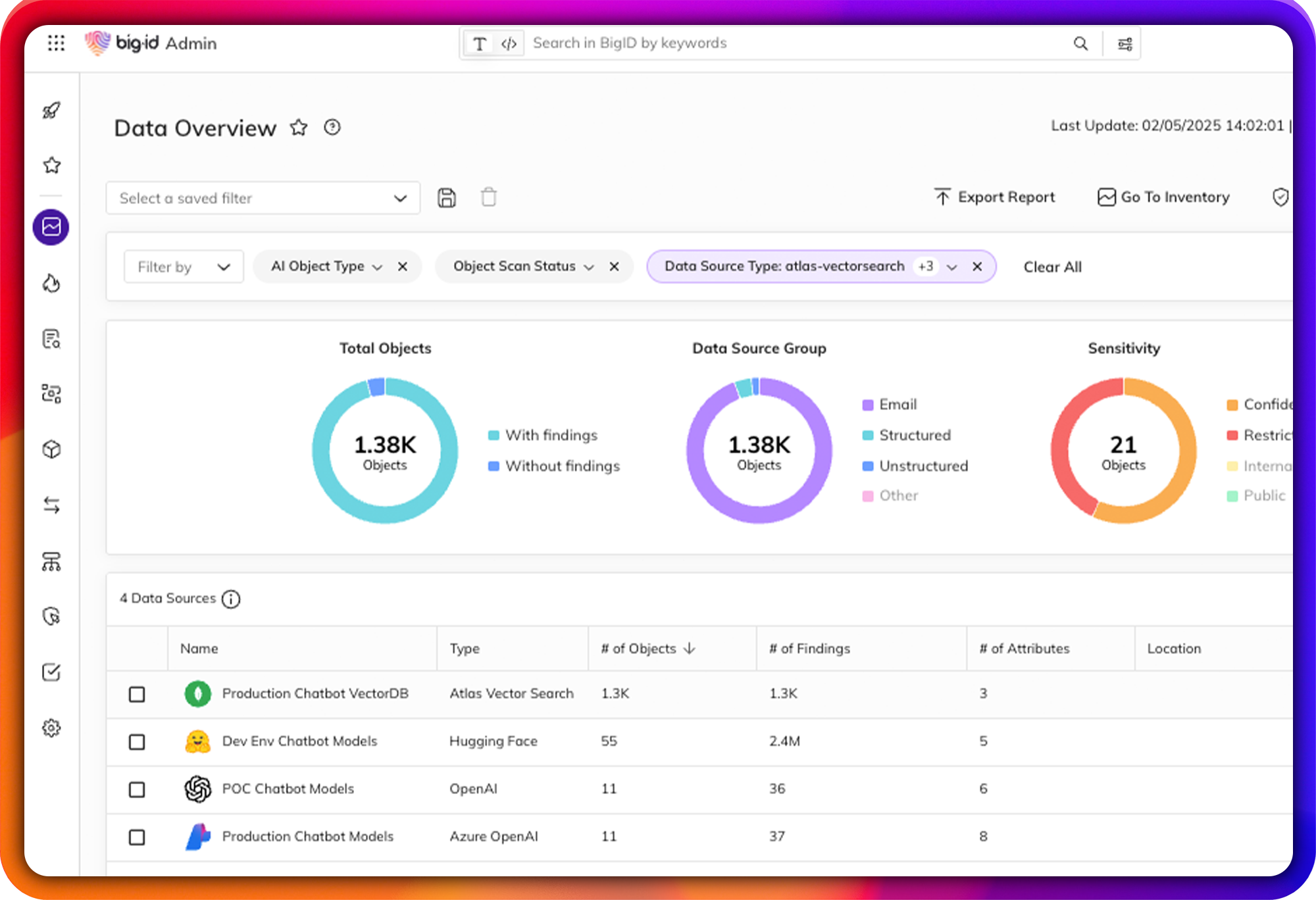Expand the saved filter dropdown
Screen dimensions: 1316x900
click(x=263, y=198)
